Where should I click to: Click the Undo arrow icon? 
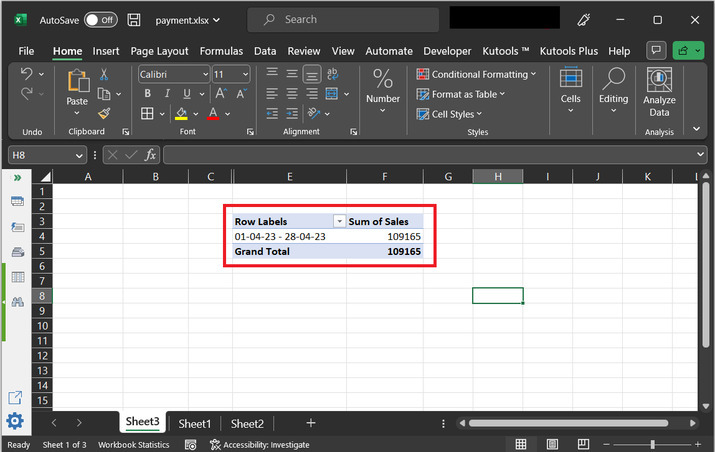[27, 74]
